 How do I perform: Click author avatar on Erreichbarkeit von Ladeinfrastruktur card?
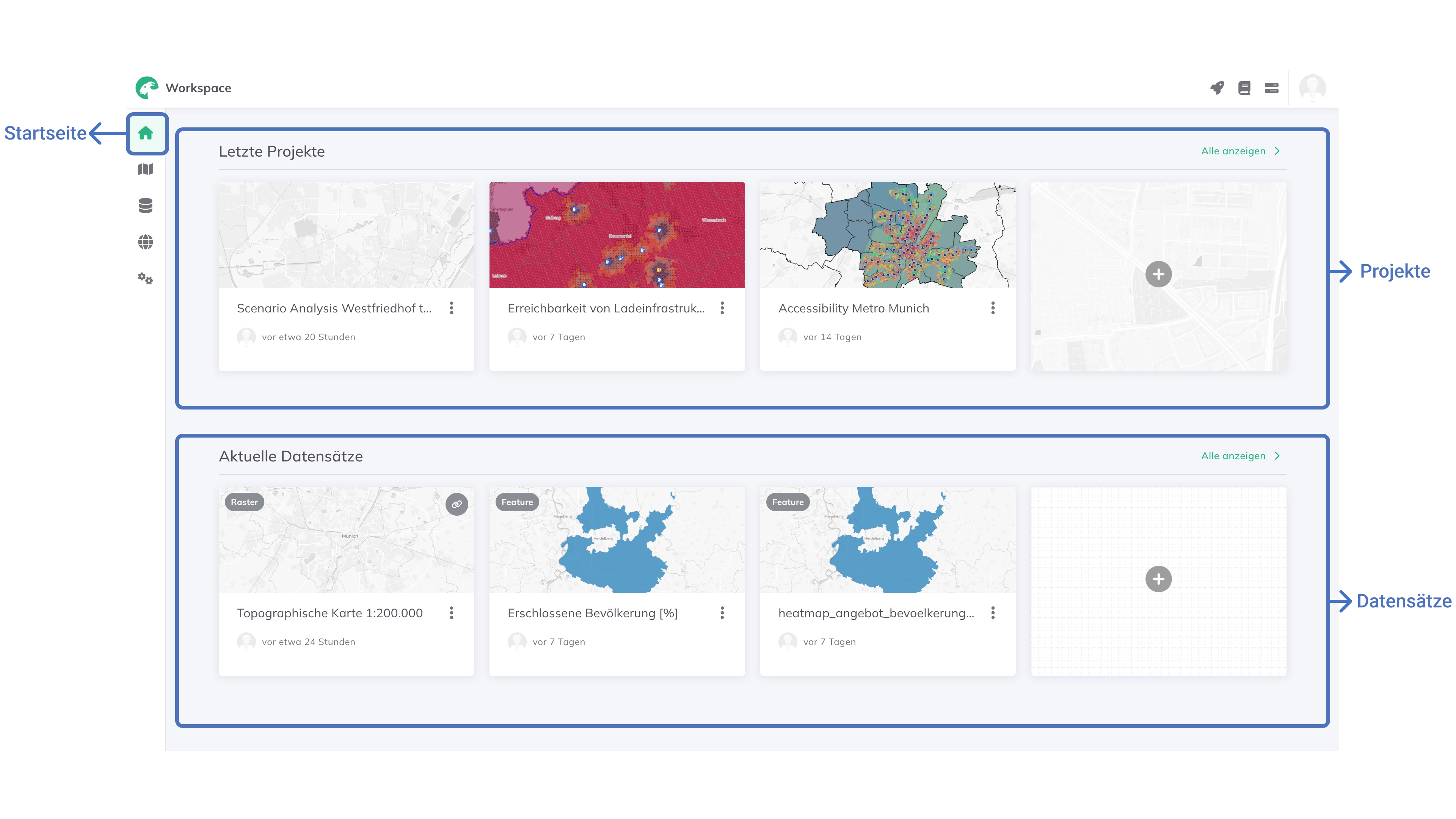tap(517, 337)
